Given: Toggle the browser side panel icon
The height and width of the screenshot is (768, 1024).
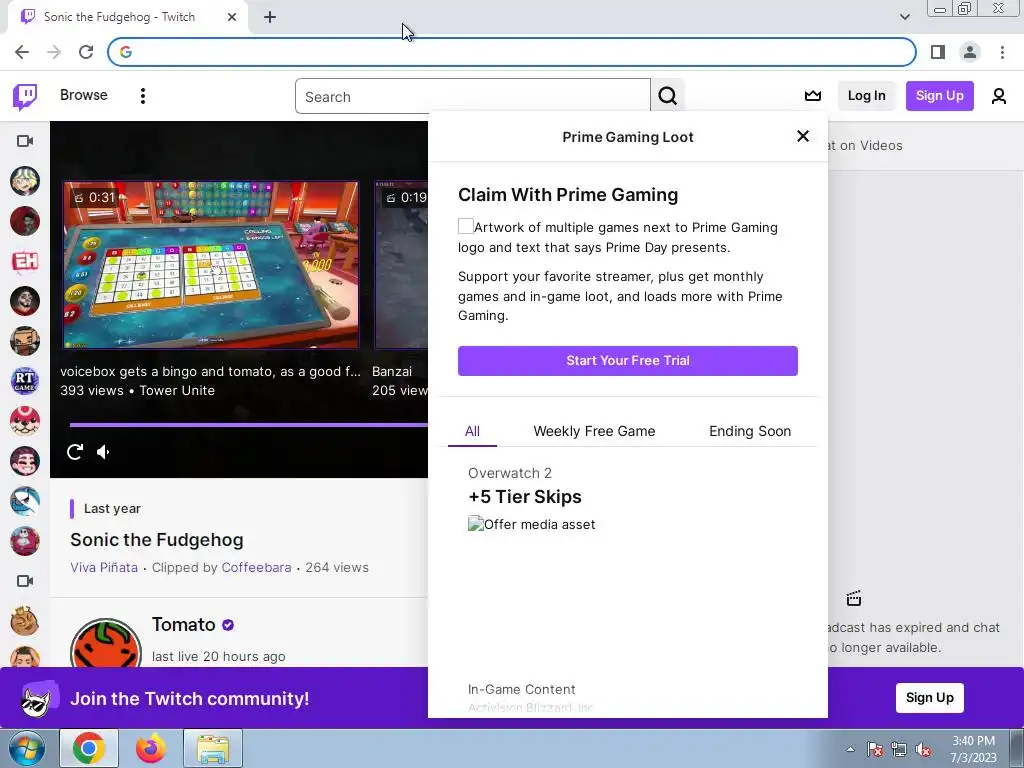Looking at the screenshot, I should (x=938, y=52).
